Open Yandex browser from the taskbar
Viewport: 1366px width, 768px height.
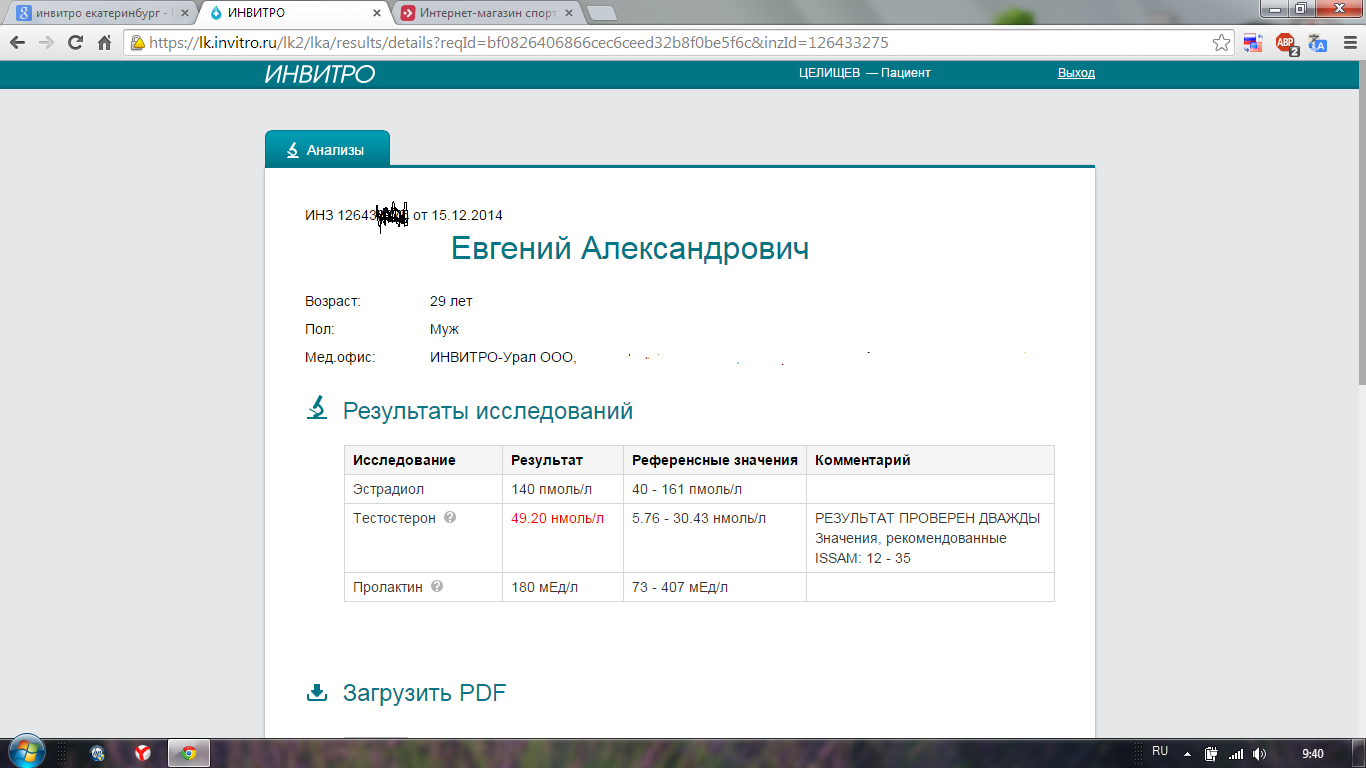(x=143, y=753)
